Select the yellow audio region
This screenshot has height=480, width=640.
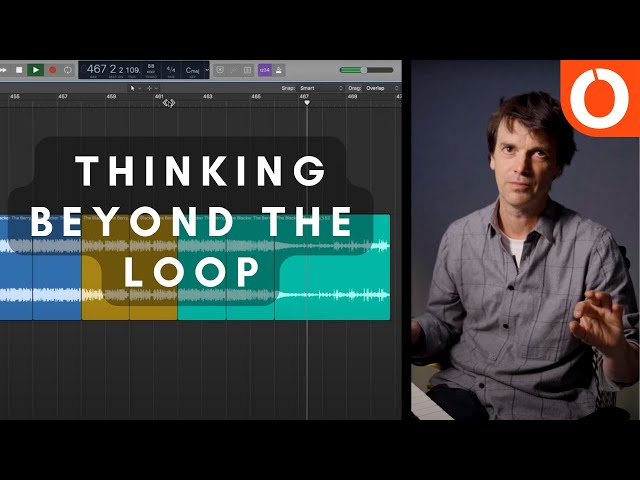pyautogui.click(x=129, y=267)
